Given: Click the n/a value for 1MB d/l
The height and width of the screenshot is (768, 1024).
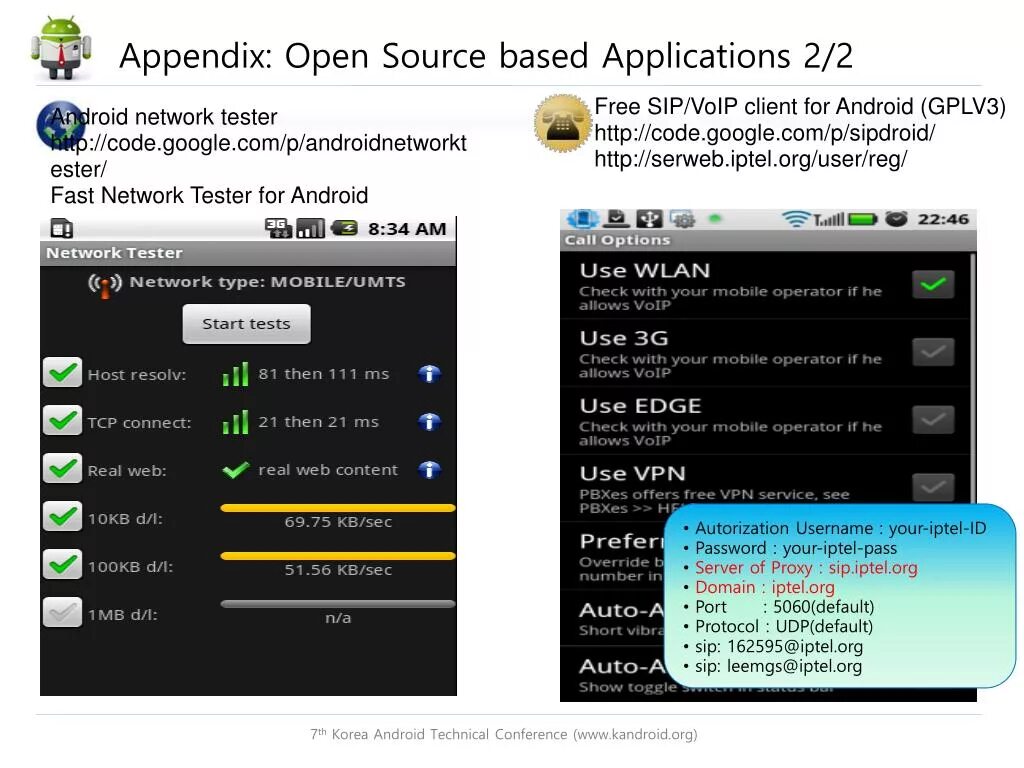Looking at the screenshot, I should (x=338, y=618).
